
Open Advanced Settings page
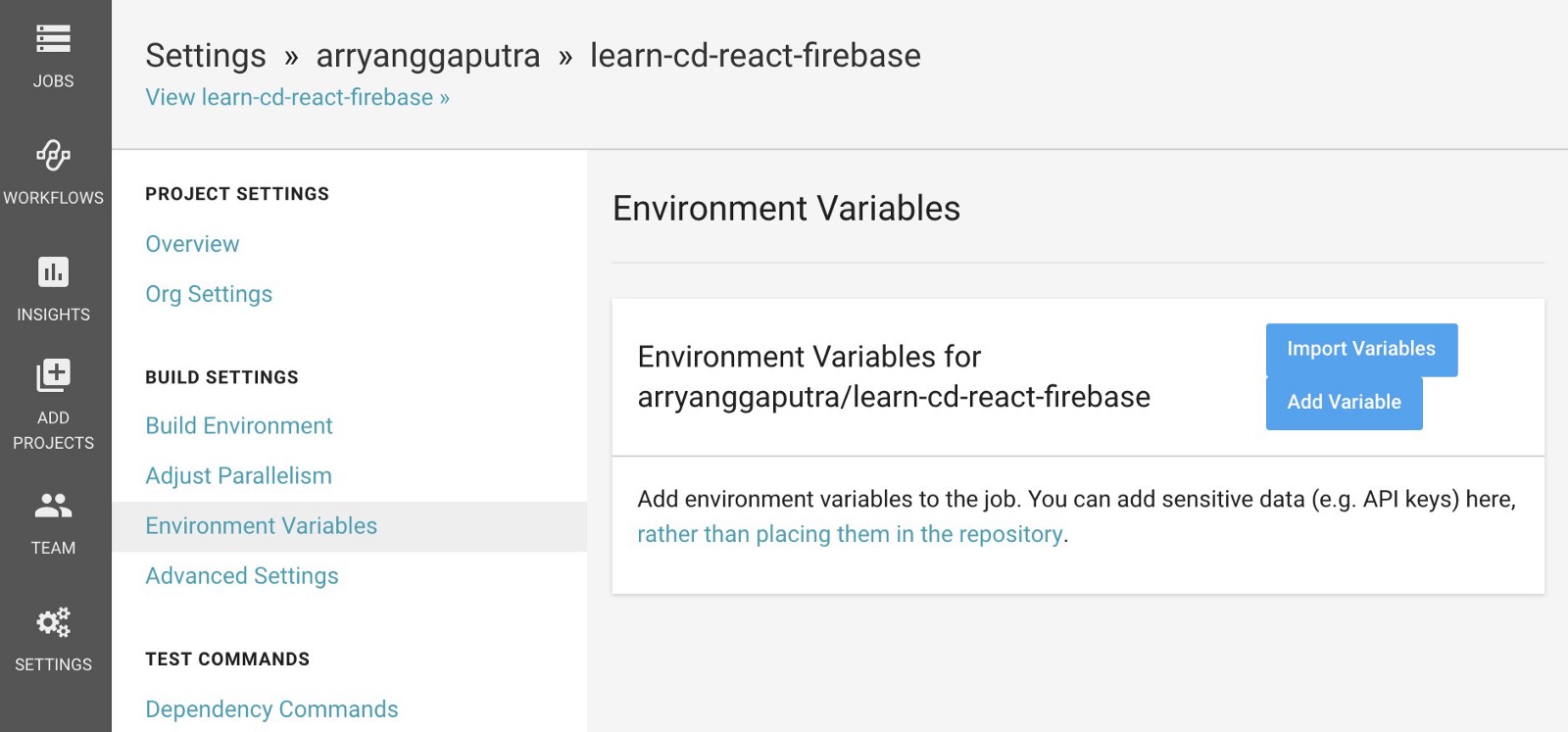(242, 575)
